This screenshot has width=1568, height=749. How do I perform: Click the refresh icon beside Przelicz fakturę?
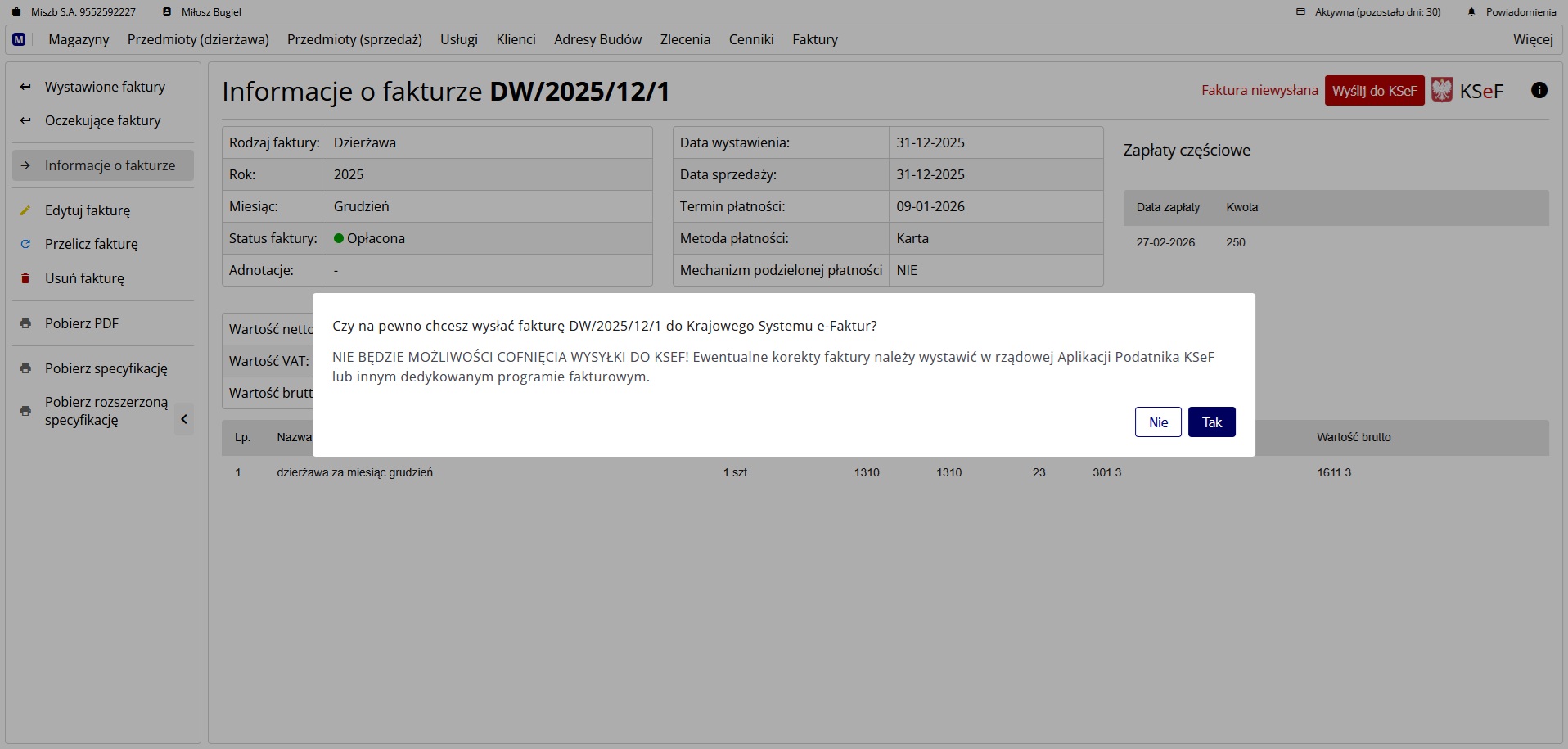coord(25,244)
